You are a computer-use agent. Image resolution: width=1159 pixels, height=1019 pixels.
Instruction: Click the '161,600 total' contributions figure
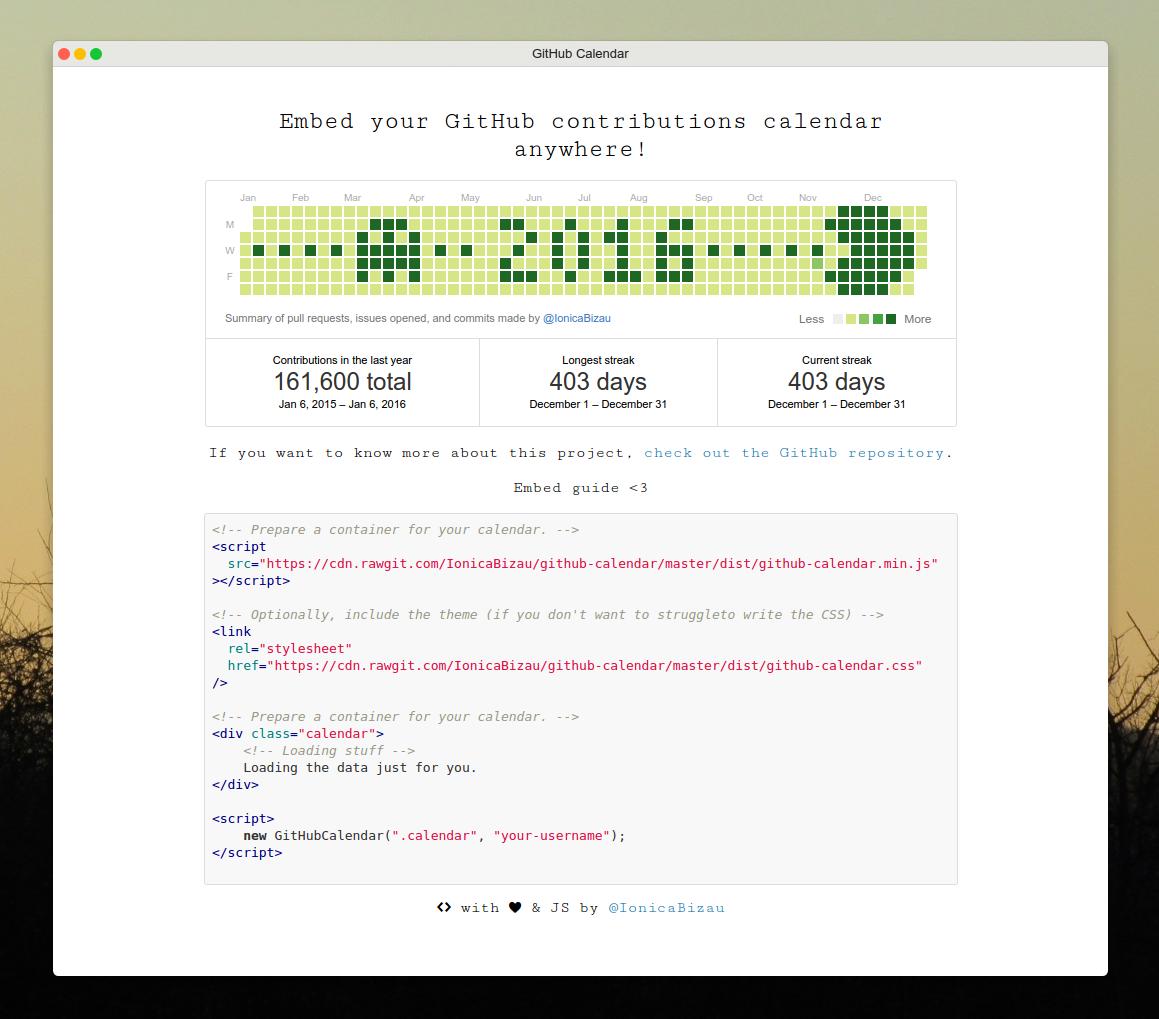pyautogui.click(x=342, y=381)
